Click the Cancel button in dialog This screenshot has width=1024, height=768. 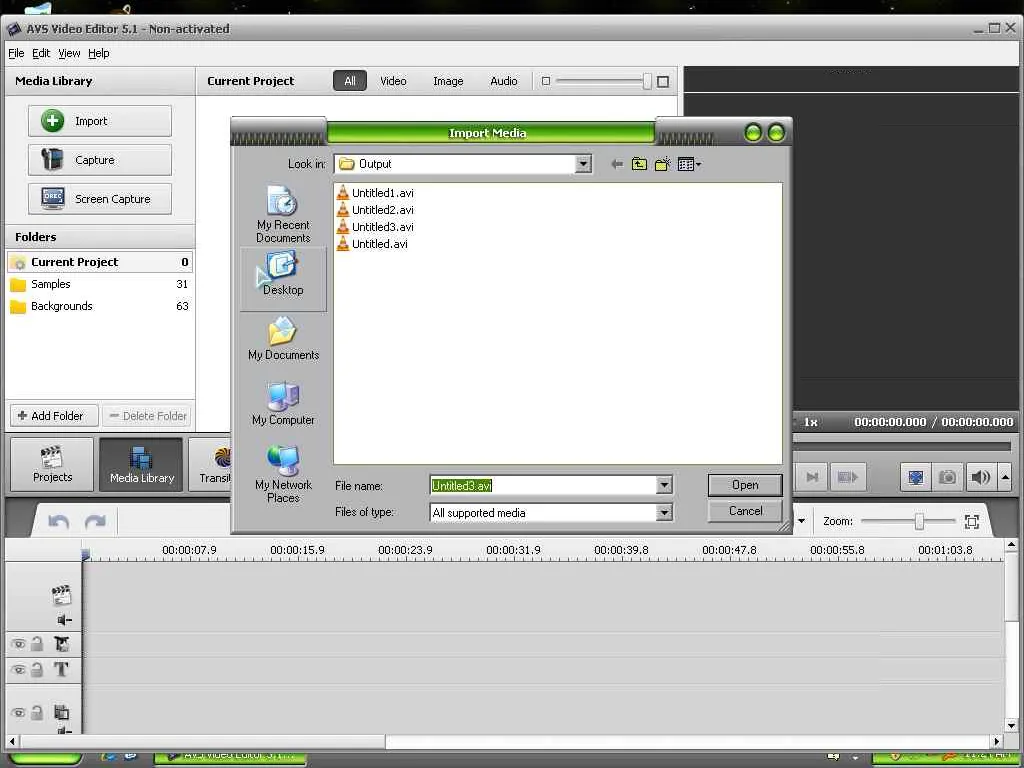pyautogui.click(x=745, y=511)
